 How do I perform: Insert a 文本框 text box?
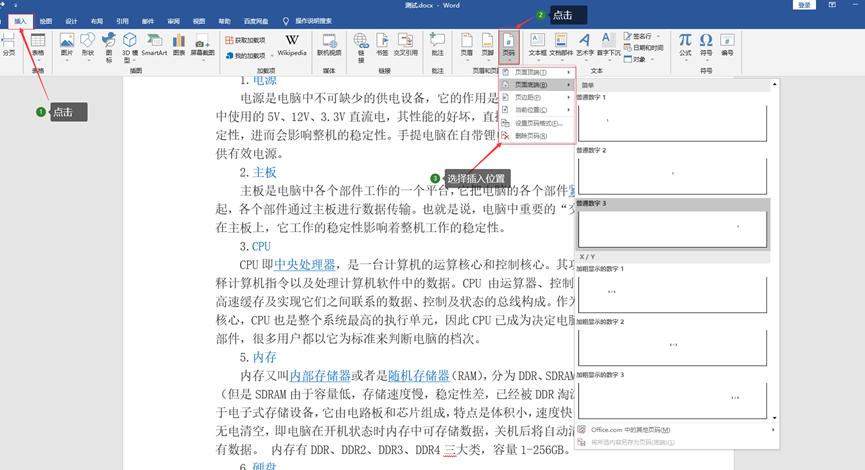coord(537,46)
